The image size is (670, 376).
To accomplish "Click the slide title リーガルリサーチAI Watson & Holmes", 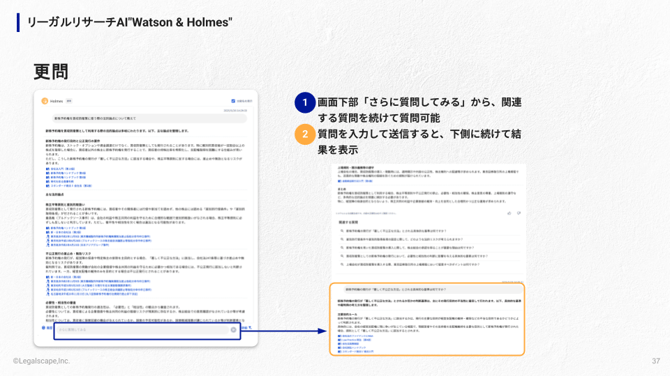I will (x=129, y=22).
